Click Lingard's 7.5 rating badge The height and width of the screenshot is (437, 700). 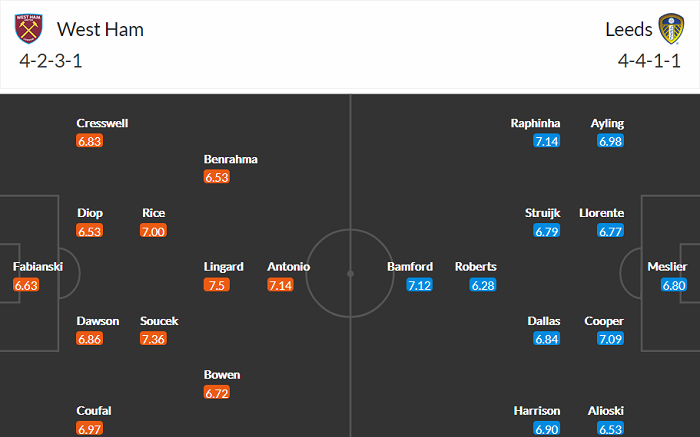click(217, 286)
